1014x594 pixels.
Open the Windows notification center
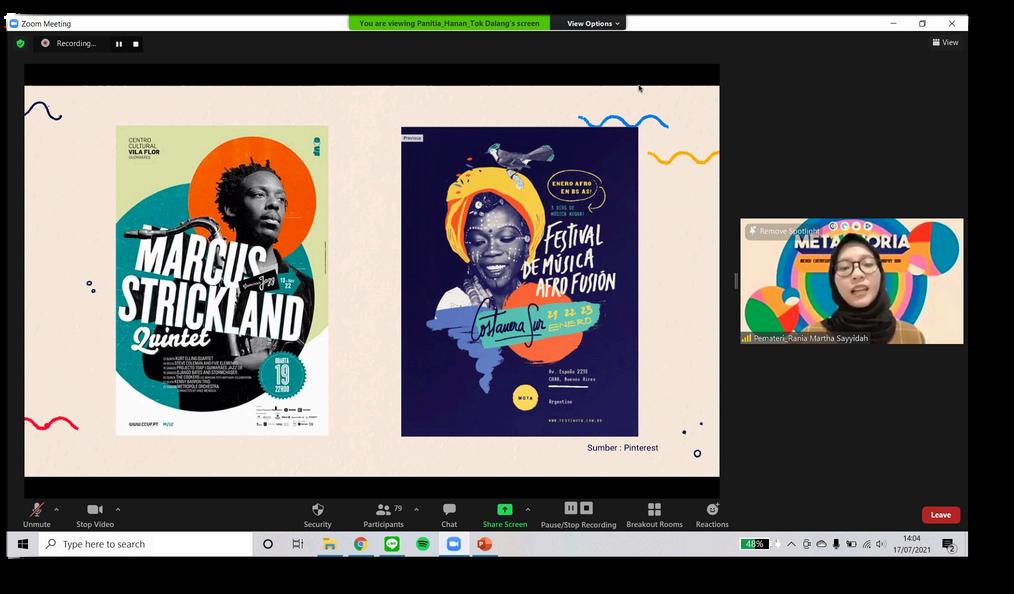[949, 545]
